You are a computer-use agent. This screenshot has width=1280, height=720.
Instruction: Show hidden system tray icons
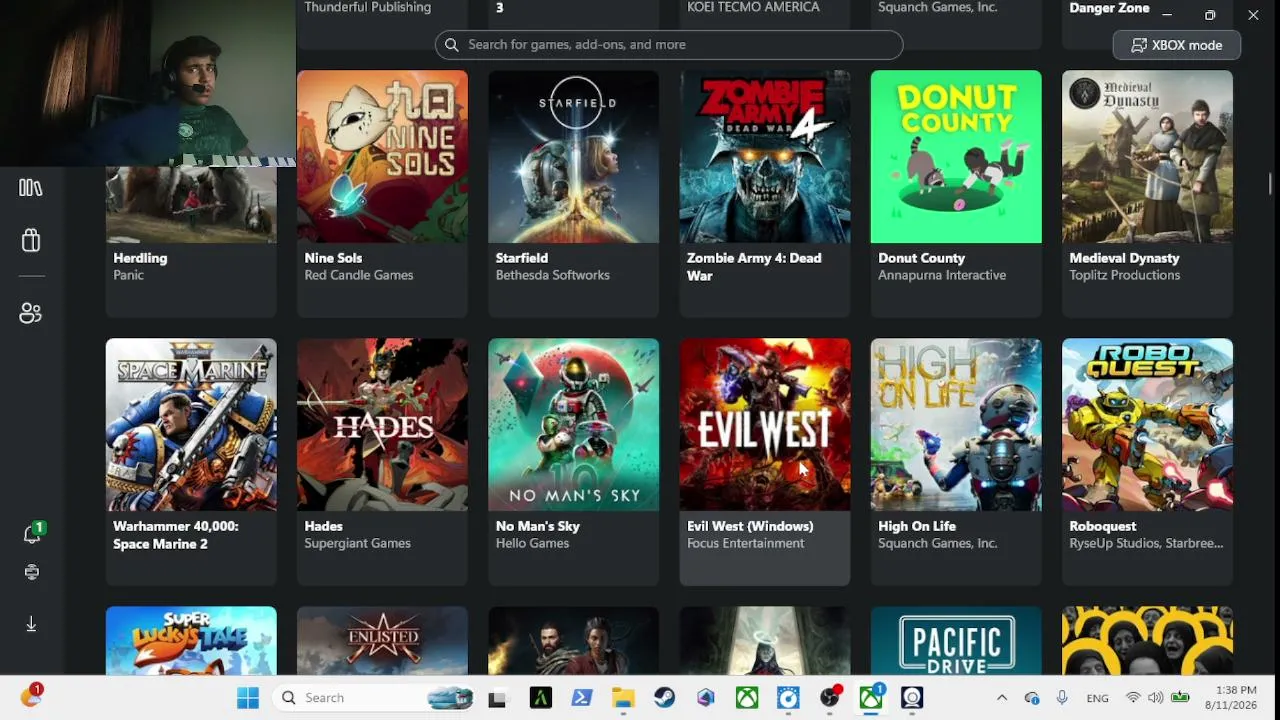pyautogui.click(x=1002, y=698)
